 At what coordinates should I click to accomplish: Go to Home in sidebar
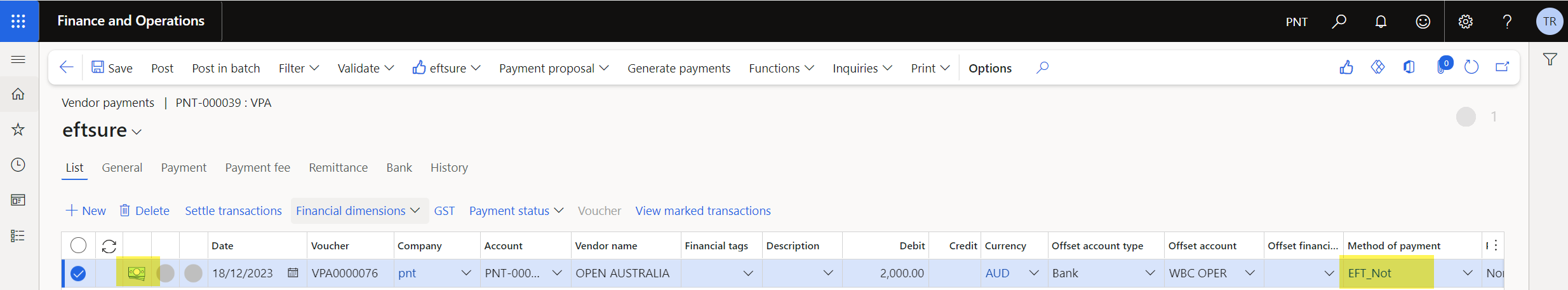click(18, 94)
